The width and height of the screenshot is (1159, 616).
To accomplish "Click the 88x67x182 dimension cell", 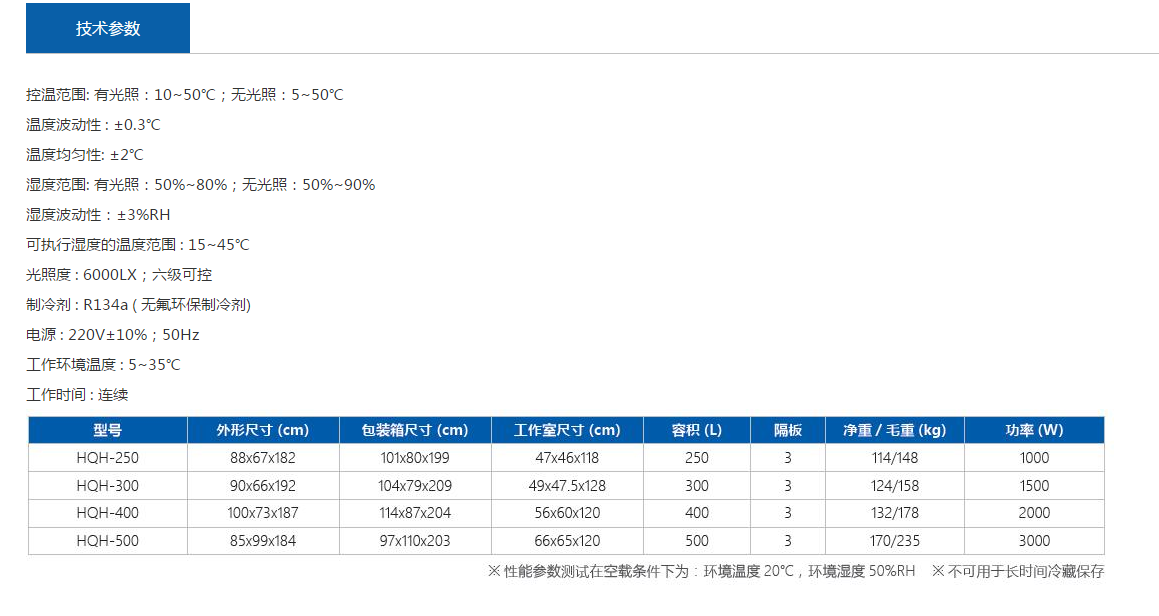I will (x=263, y=458).
